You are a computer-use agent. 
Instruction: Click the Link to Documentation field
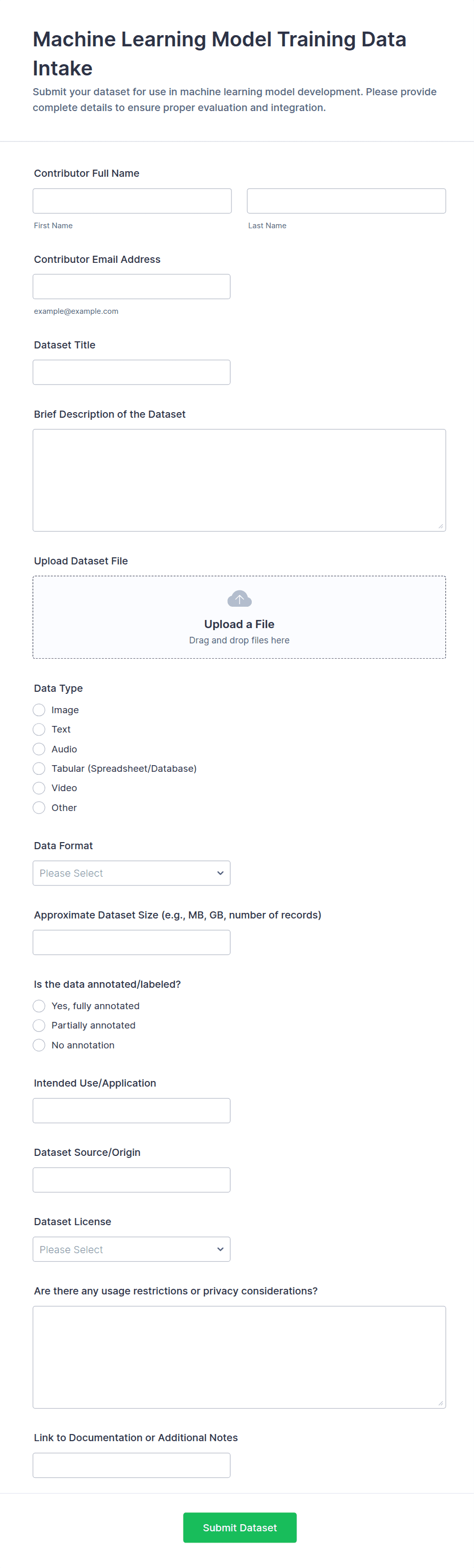pyautogui.click(x=131, y=1465)
